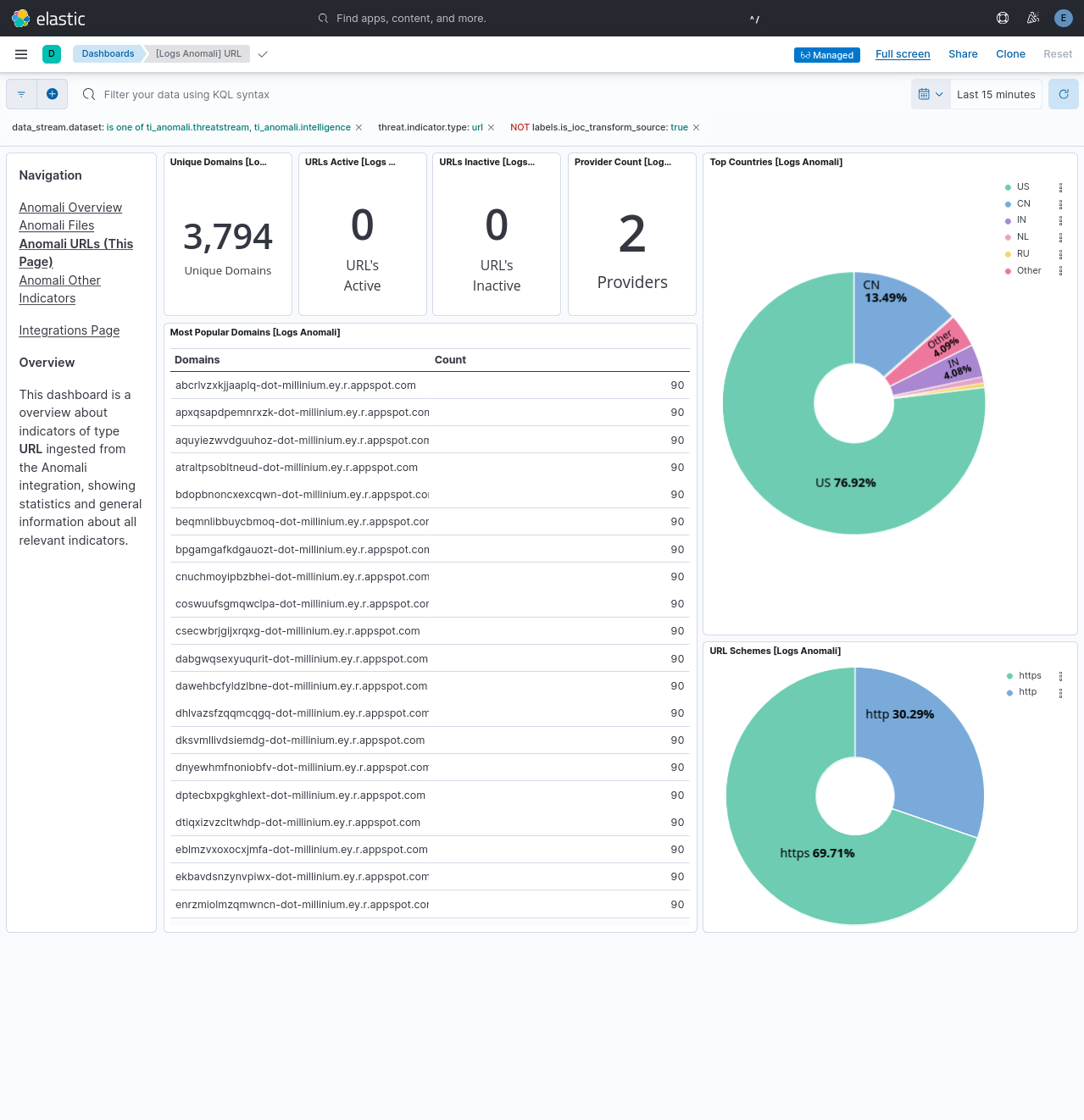Viewport: 1084px width, 1120px height.
Task: Expand the dashboard title checkmark dropdown
Action: pyautogui.click(x=262, y=53)
